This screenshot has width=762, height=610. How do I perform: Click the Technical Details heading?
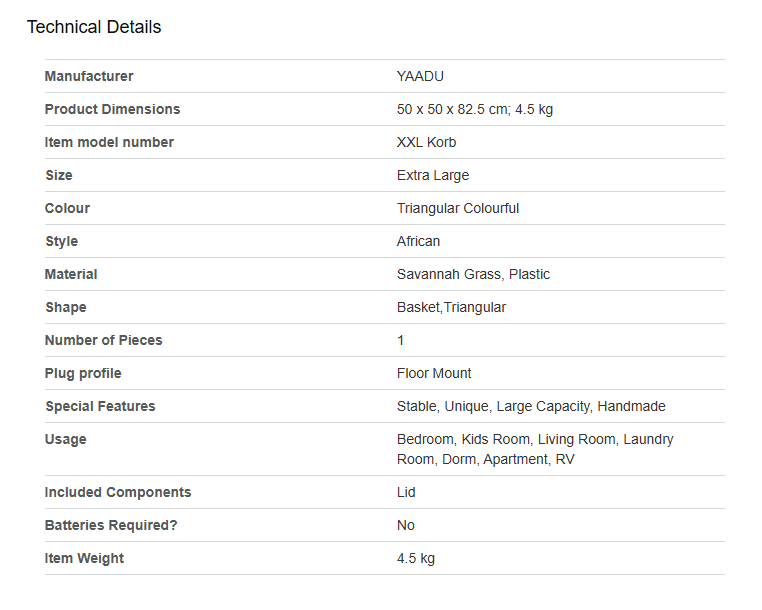(94, 27)
